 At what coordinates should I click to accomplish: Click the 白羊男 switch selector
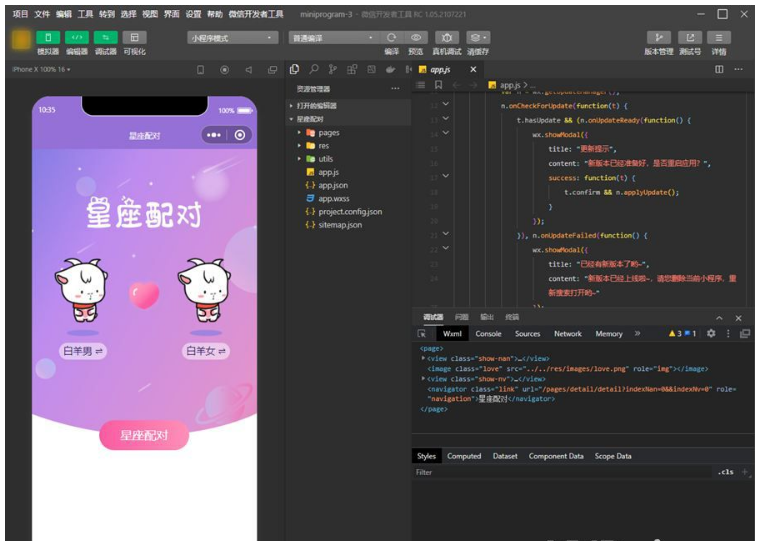83,351
